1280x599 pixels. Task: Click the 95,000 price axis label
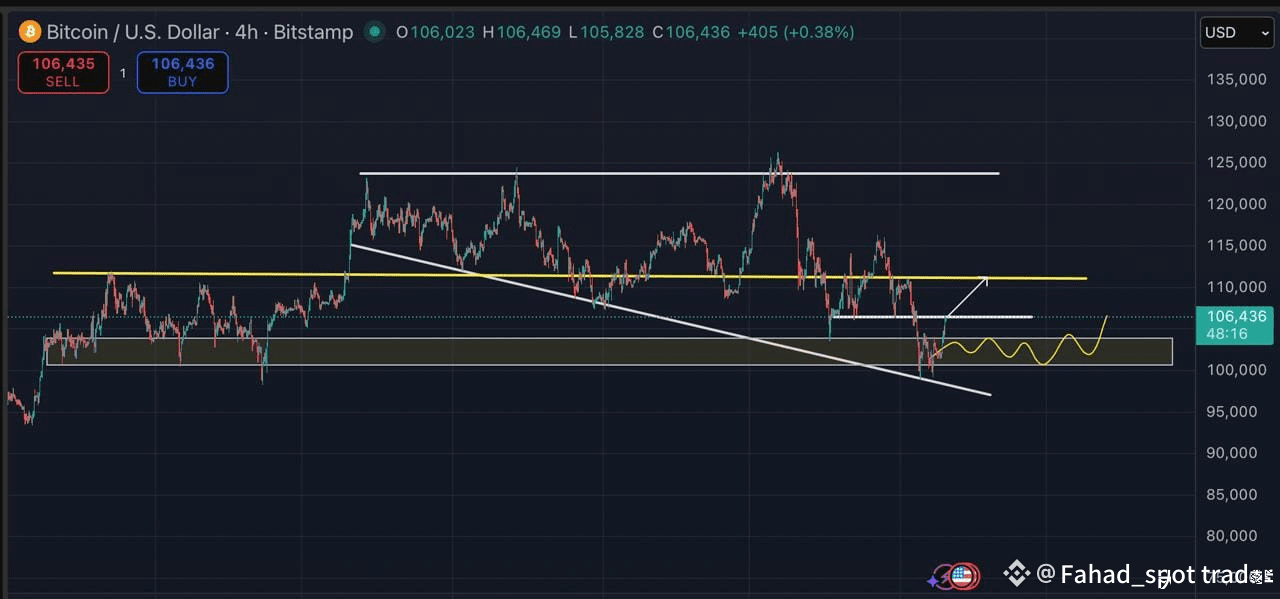click(1232, 411)
